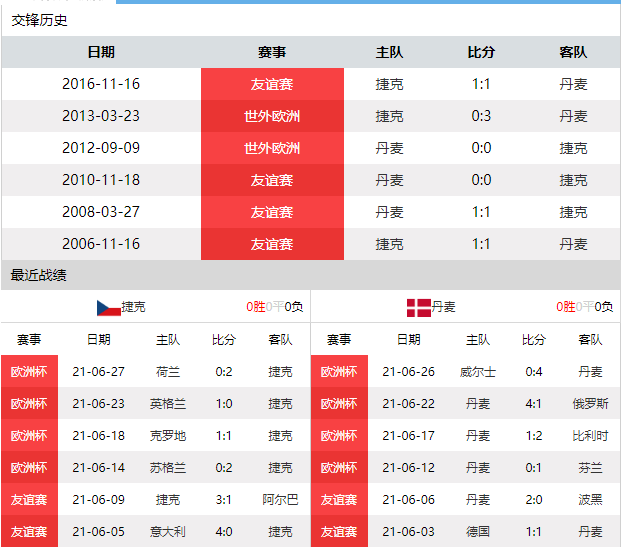Image resolution: width=622 pixels, height=547 pixels.
Task: Click 友谊赛 tag of 2006-11-16 match
Action: [273, 244]
